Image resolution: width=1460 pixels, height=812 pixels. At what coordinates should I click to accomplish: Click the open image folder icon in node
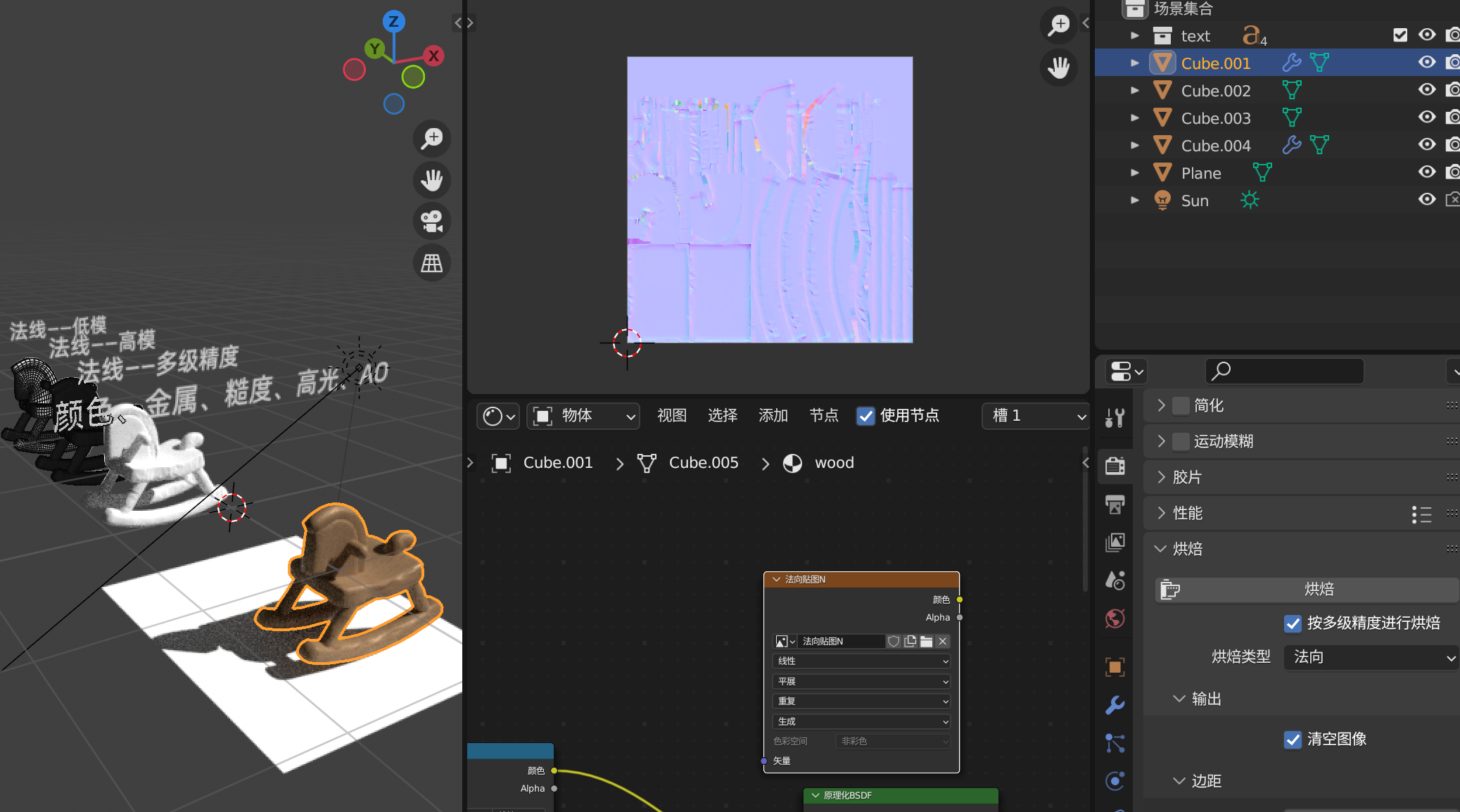click(926, 641)
